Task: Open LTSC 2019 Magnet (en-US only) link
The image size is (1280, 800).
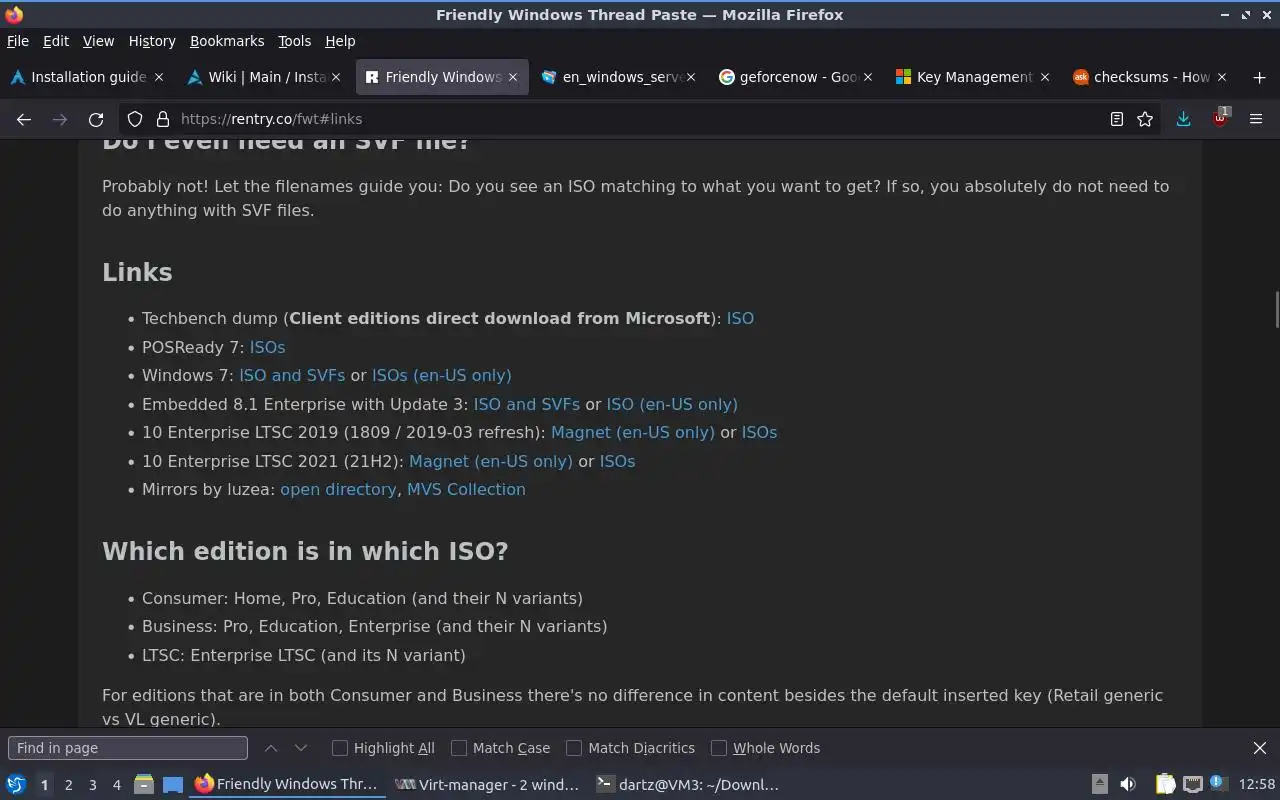Action: pos(633,432)
